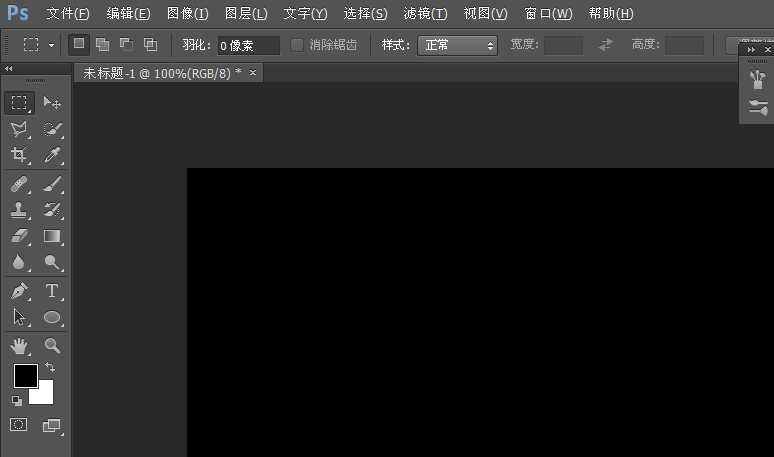This screenshot has width=774, height=457.
Task: Open the 选择(S) menu
Action: click(365, 14)
